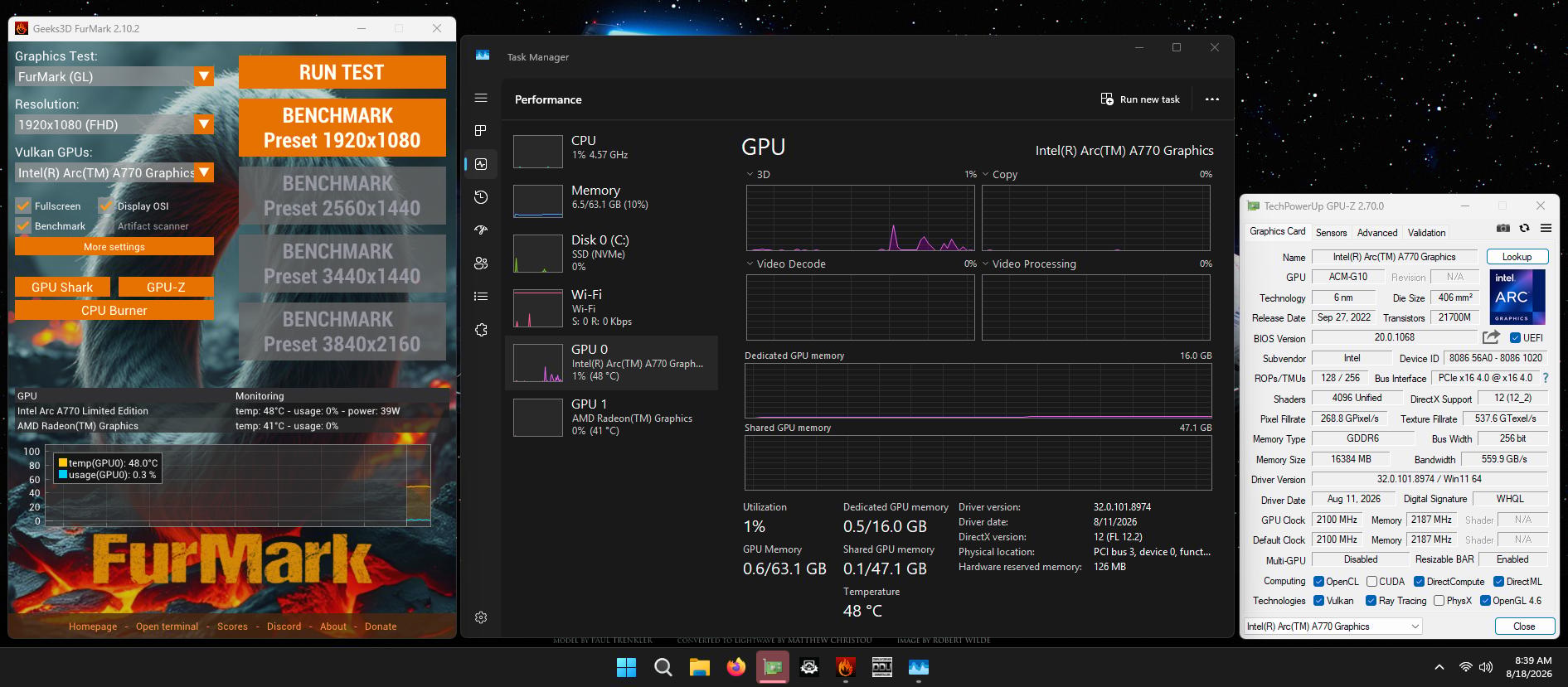The image size is (1568, 687).
Task: Export BIOS via GPU-Z share icon
Action: point(1491,337)
